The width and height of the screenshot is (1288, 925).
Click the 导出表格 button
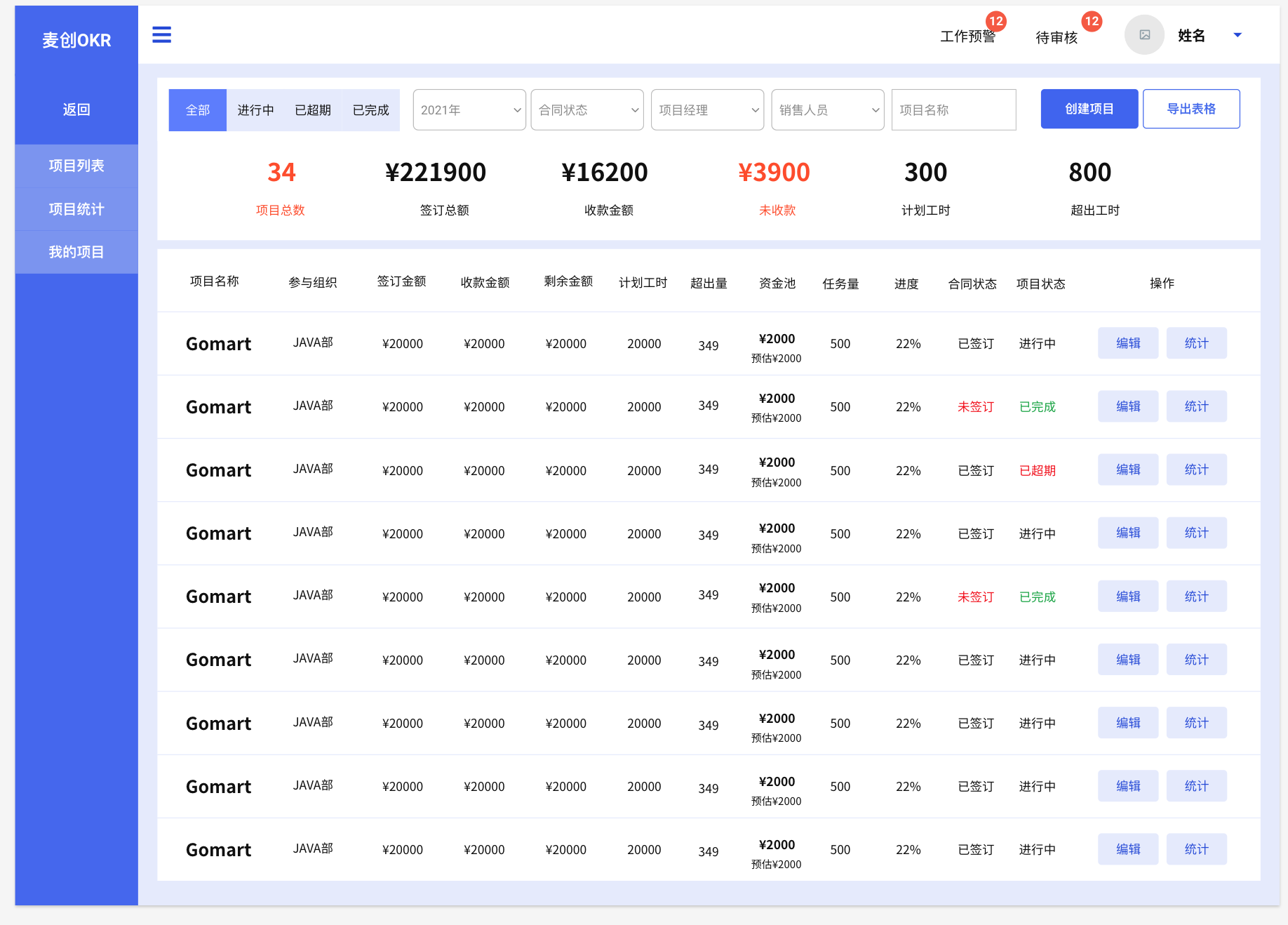coord(1190,109)
